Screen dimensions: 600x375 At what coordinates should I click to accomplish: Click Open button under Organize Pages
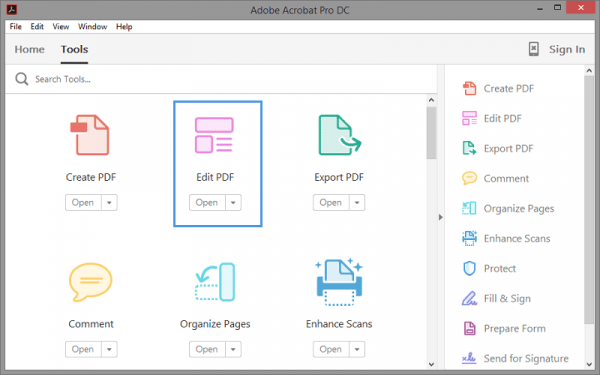pyautogui.click(x=207, y=349)
